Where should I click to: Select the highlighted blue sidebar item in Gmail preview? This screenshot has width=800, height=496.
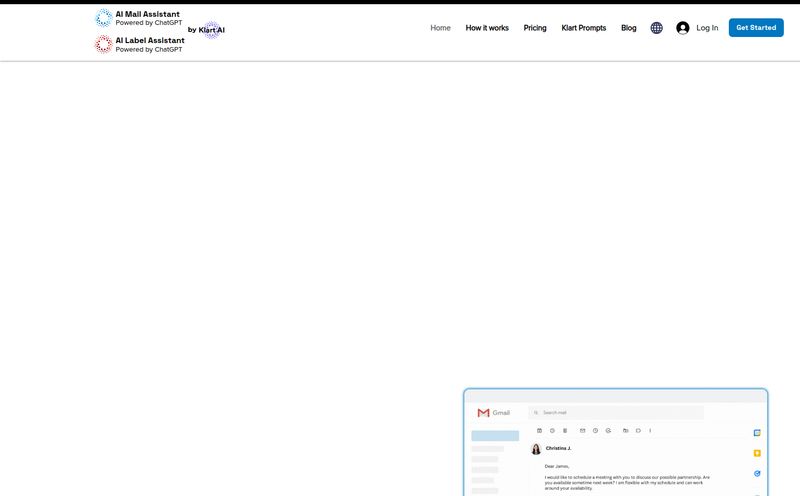click(495, 436)
